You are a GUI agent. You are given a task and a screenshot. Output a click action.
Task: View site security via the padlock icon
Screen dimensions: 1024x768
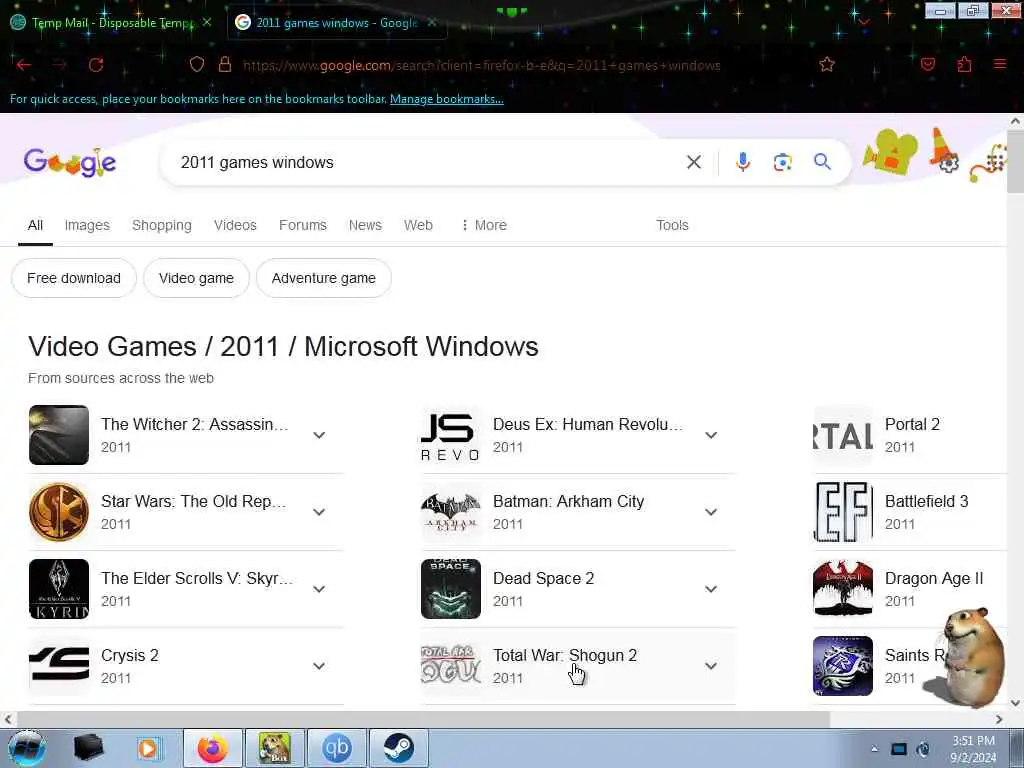click(x=225, y=65)
